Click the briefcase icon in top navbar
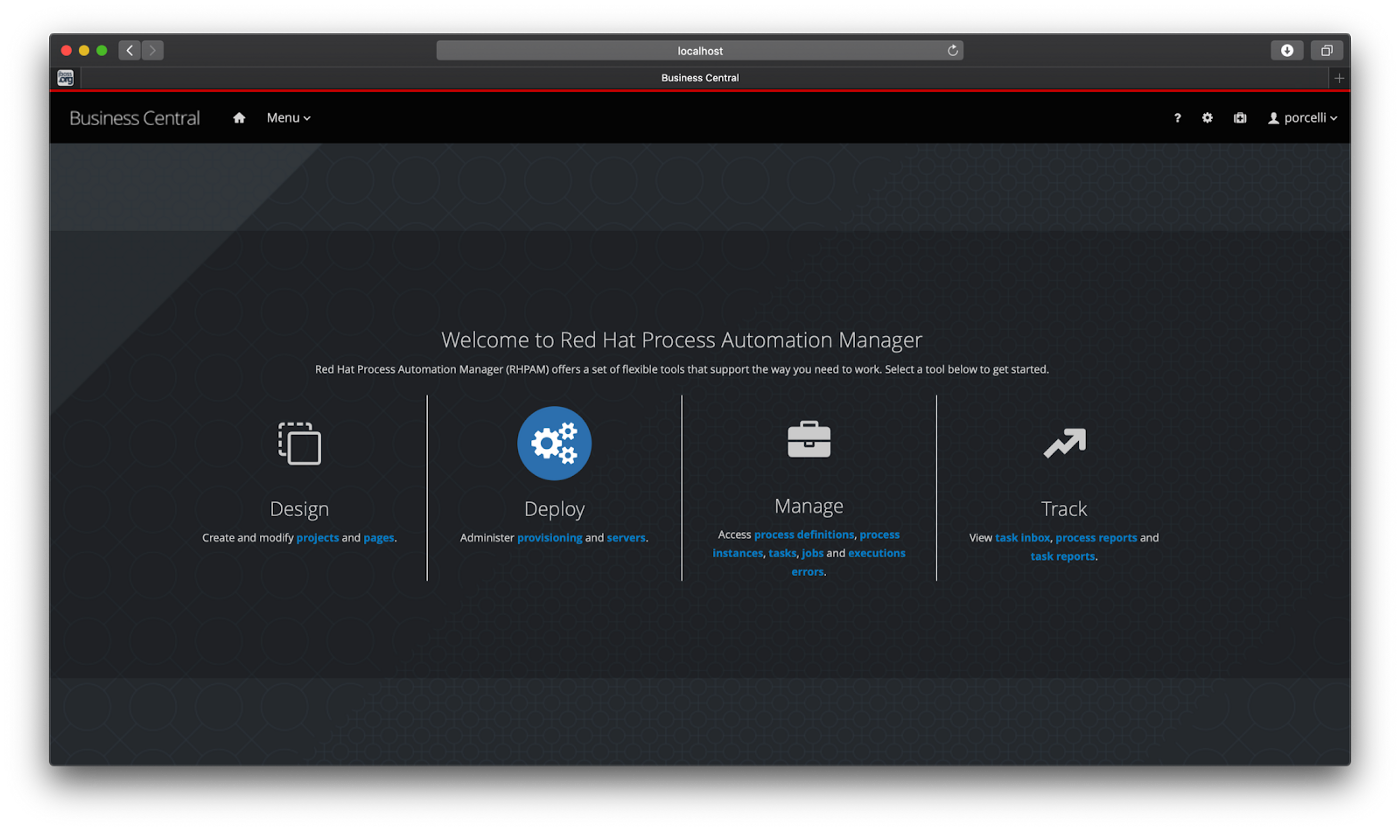The image size is (1400, 831). pos(1240,118)
